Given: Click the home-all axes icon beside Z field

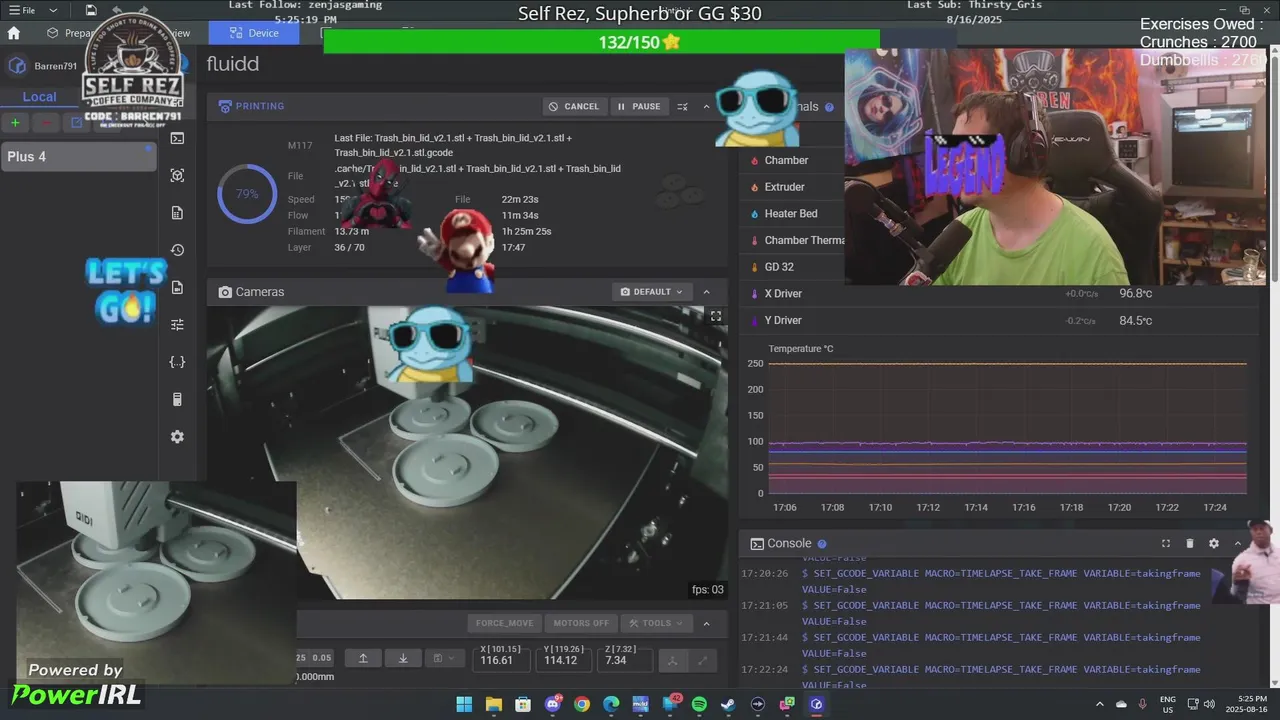Looking at the screenshot, I should tap(673, 660).
